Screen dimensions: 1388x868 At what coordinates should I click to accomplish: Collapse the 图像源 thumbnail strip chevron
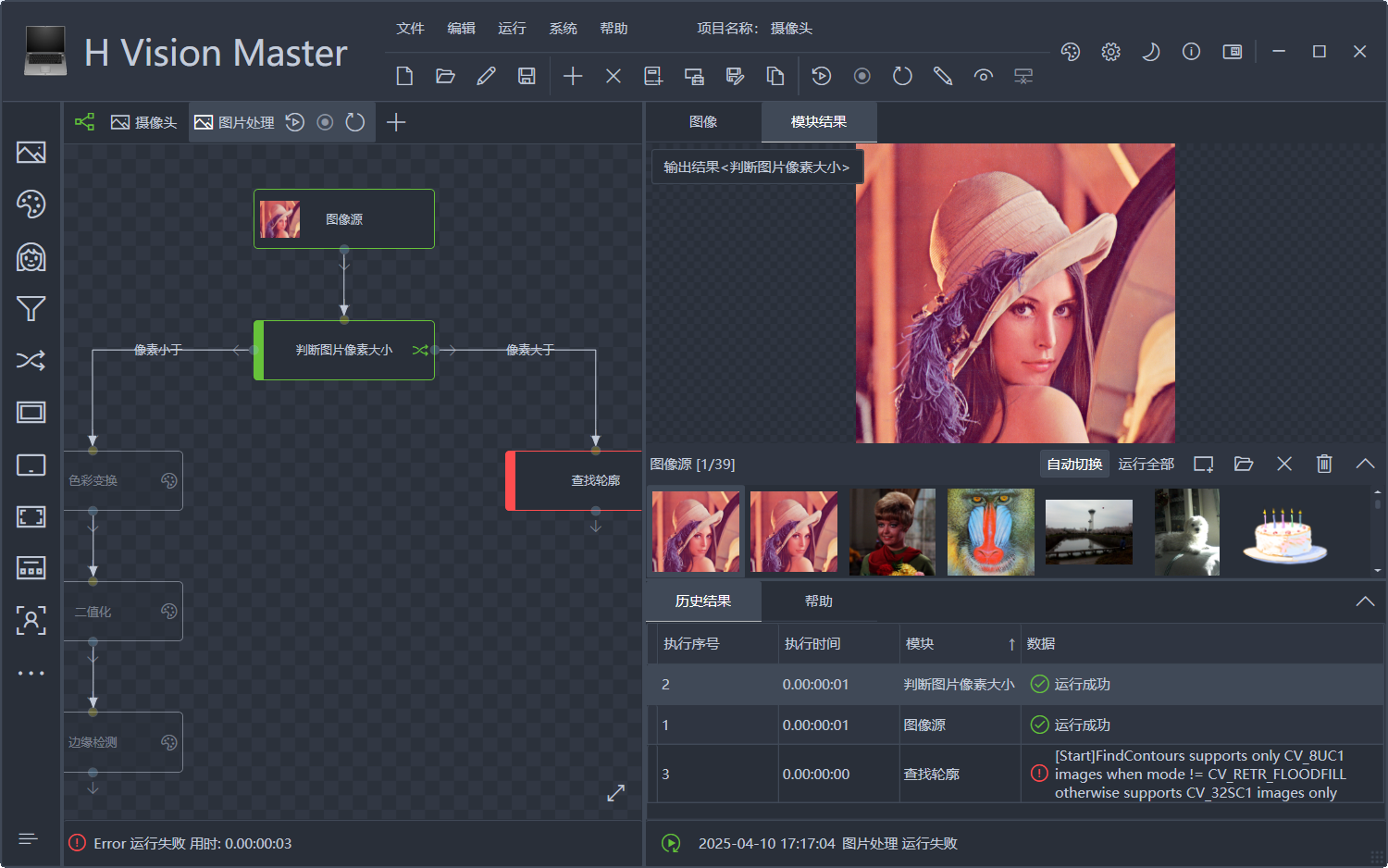[1365, 464]
